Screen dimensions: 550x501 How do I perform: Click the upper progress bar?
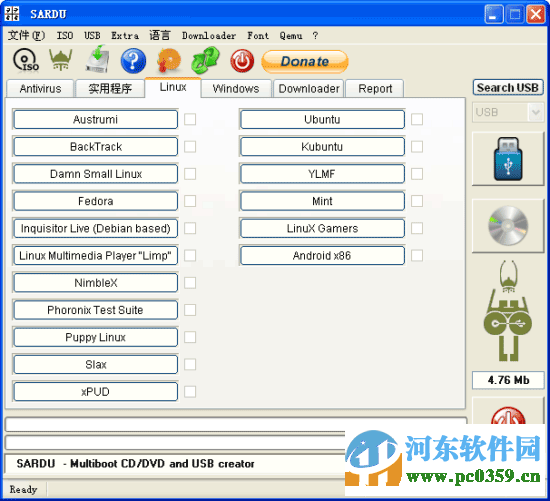(236, 425)
